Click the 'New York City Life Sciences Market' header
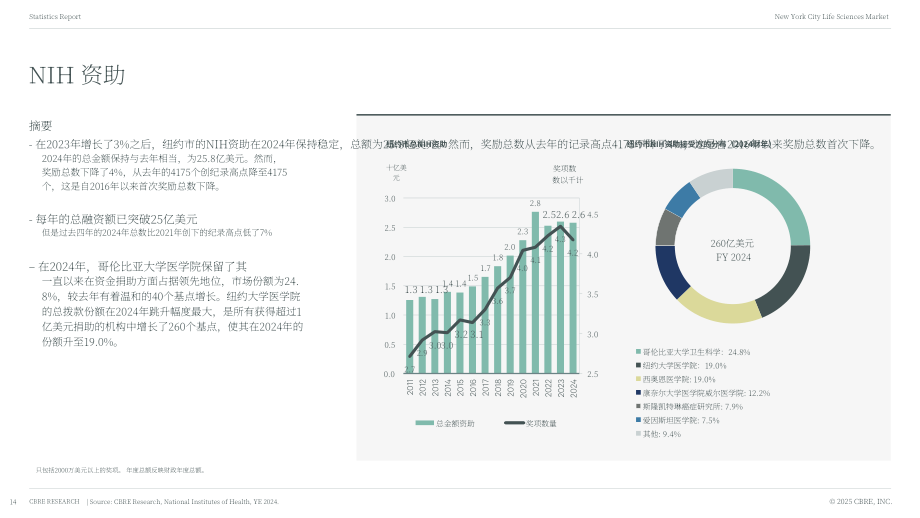920x518 pixels. click(831, 16)
